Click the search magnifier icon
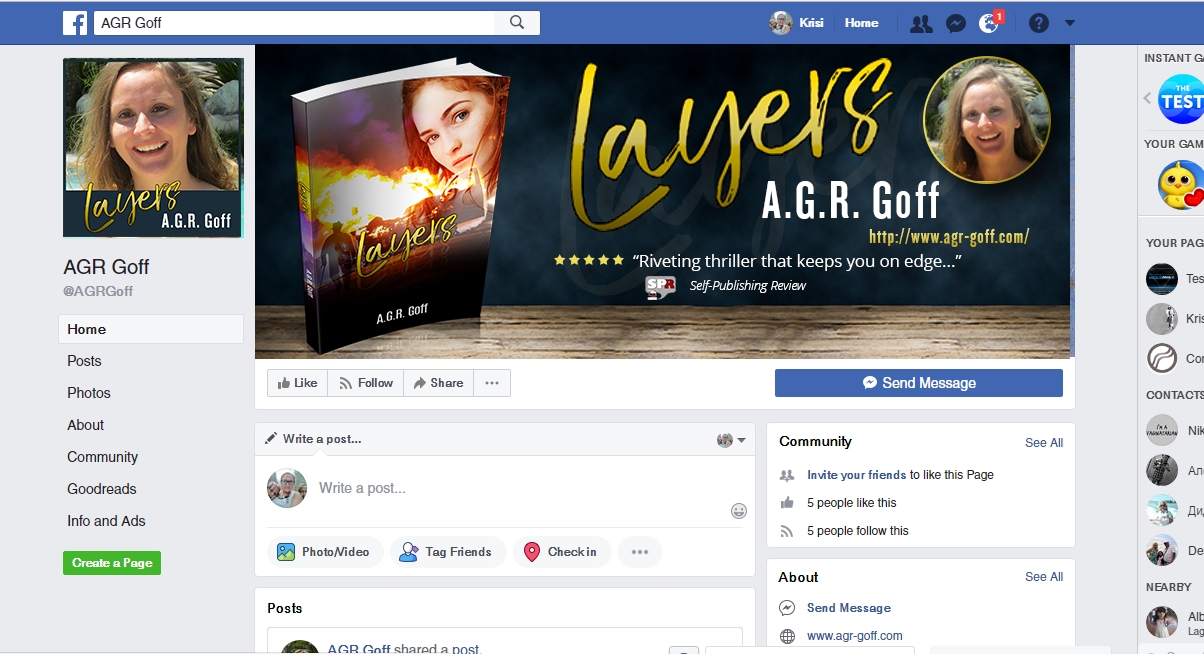Viewport: 1204px width, 654px height. tap(517, 22)
